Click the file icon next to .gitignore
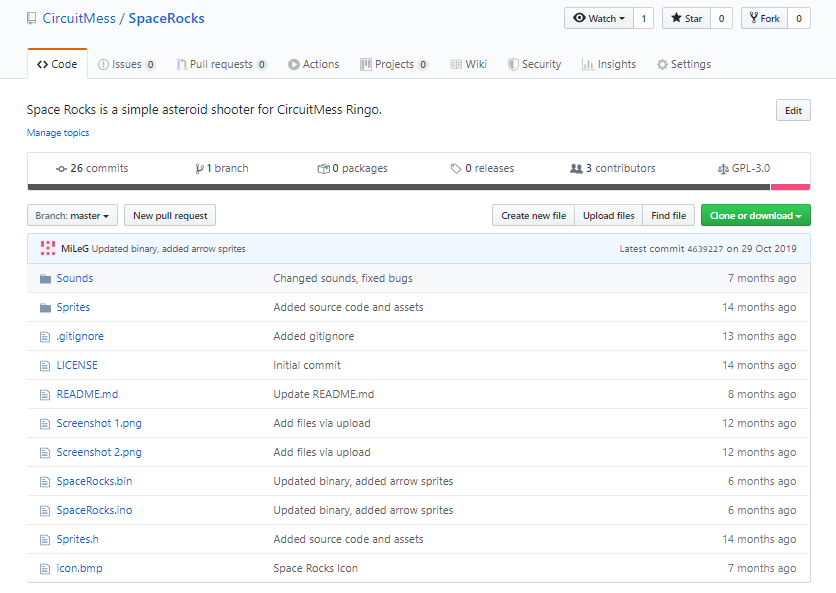This screenshot has height=593, width=836. [x=45, y=336]
